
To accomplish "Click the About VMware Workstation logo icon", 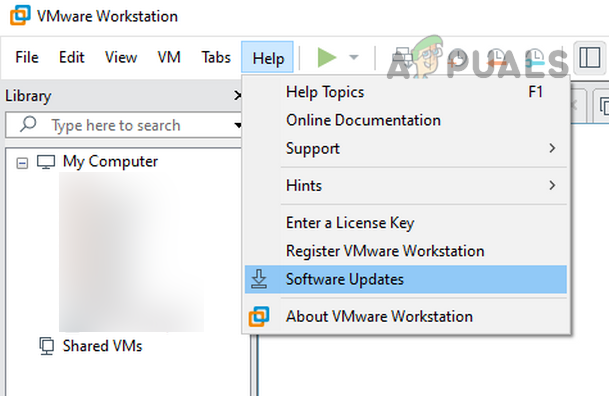I will (x=259, y=316).
